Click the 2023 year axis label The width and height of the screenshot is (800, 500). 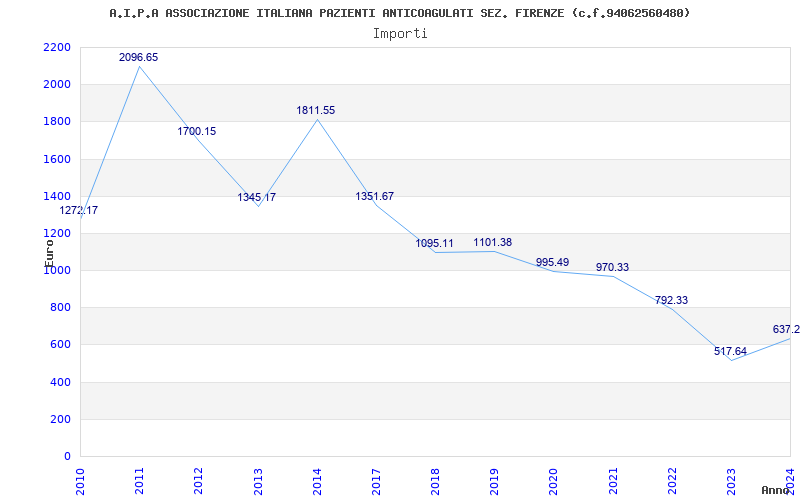tap(731, 477)
